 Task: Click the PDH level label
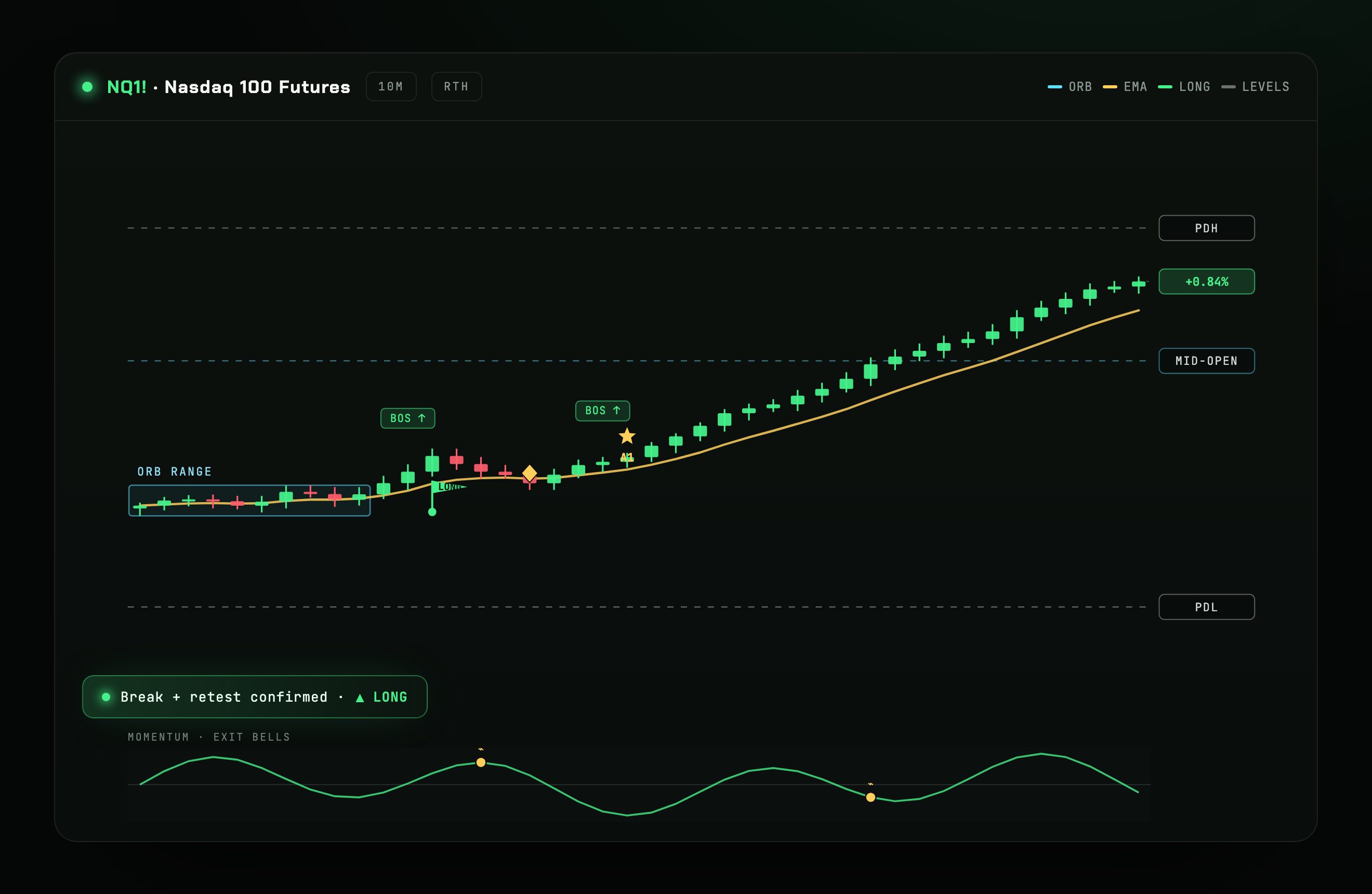pyautogui.click(x=1207, y=228)
